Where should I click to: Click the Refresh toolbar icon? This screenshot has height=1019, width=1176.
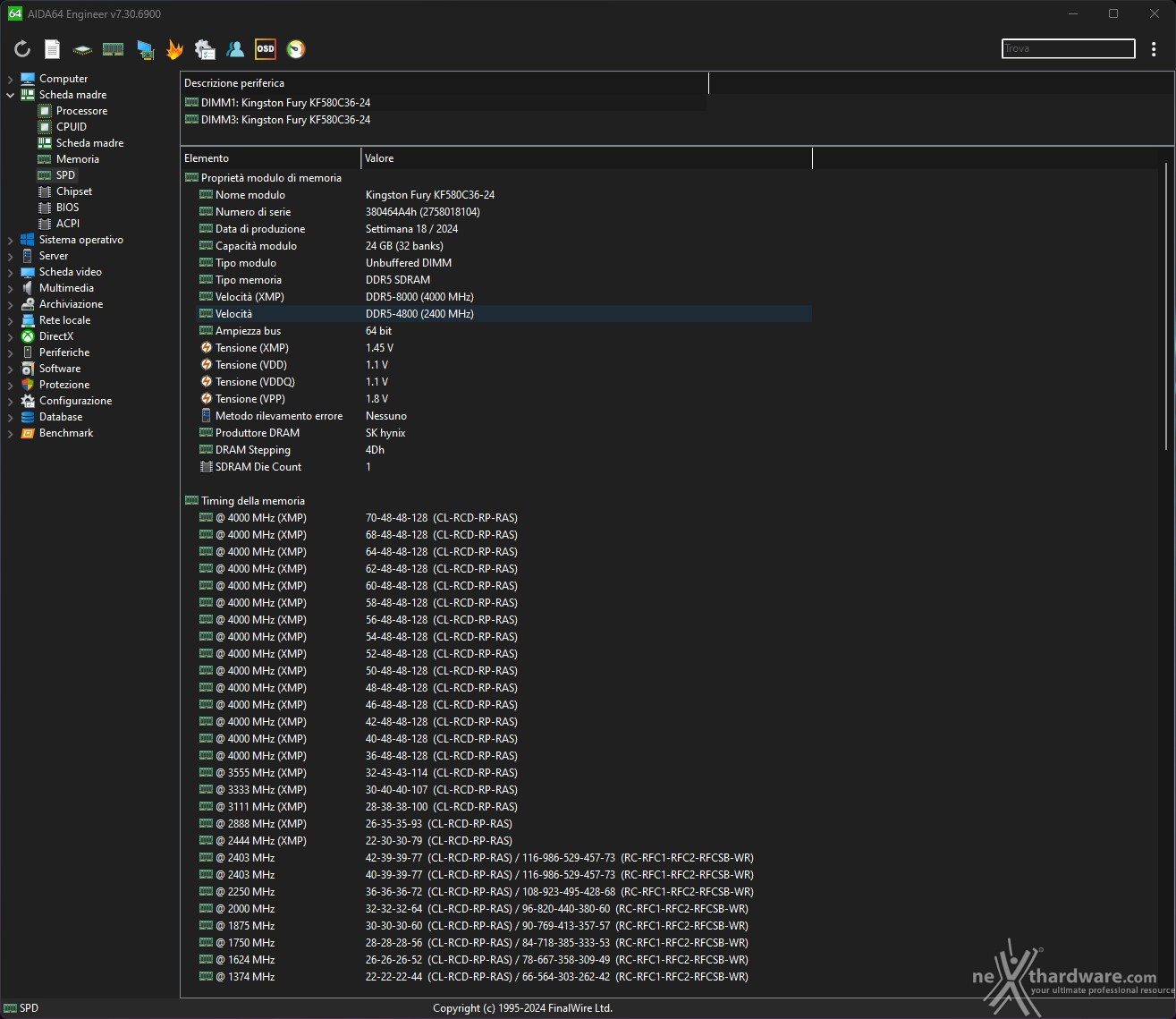pos(22,49)
